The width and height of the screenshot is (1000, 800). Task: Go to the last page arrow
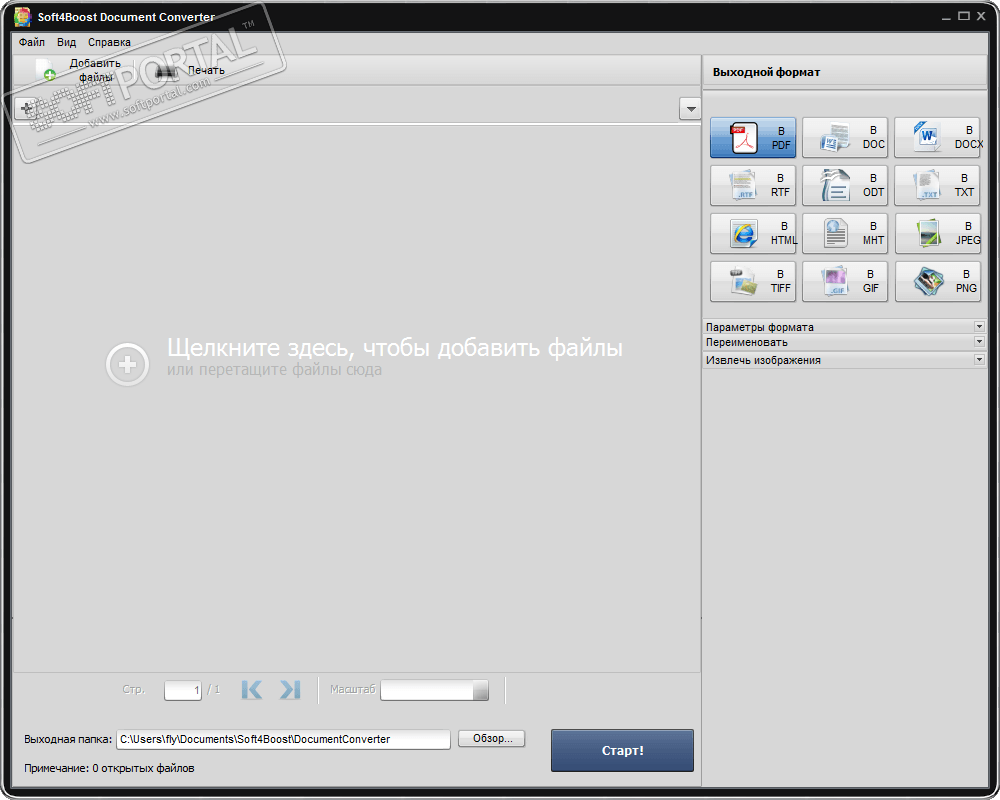[290, 690]
